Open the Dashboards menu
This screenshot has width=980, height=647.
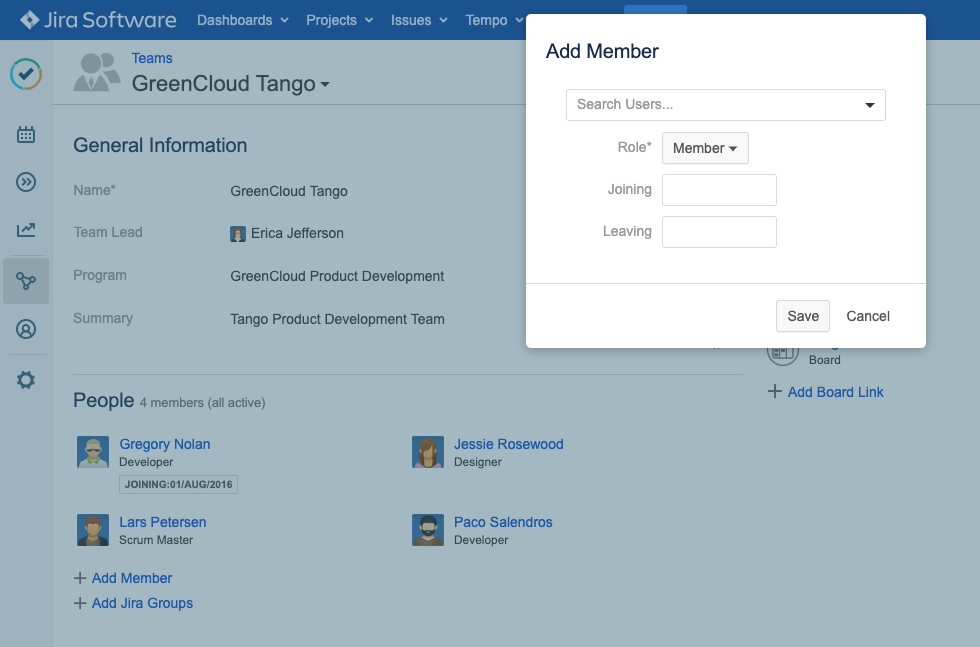click(243, 20)
